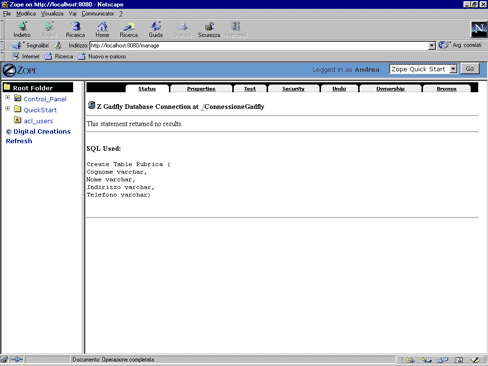Open the Control_Panel link
Viewport: 488px width, 366px height.
click(45, 99)
